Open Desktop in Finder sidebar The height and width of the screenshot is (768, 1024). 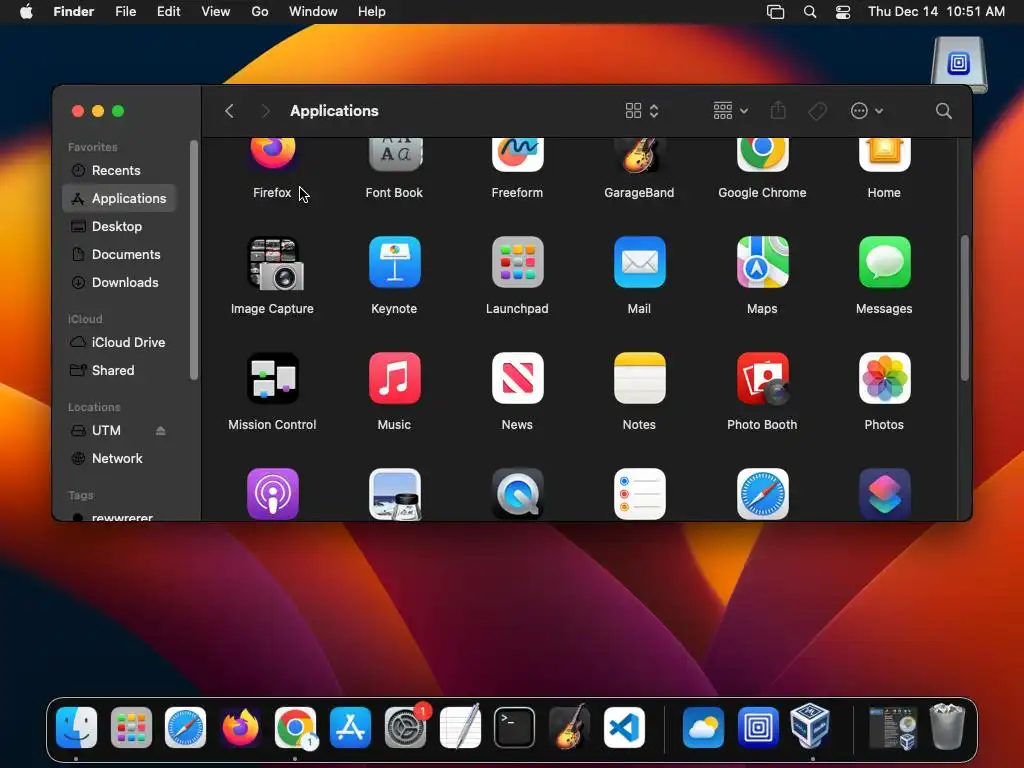click(119, 227)
